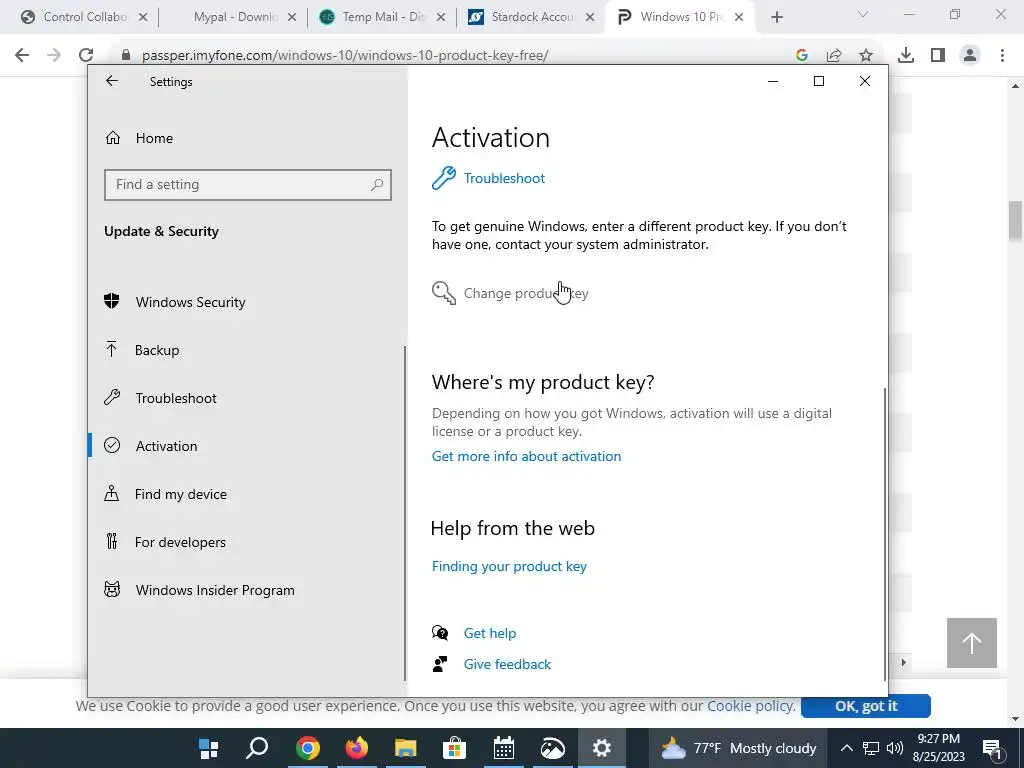Click the webpage vertical scrollbar thumb

[1015, 221]
